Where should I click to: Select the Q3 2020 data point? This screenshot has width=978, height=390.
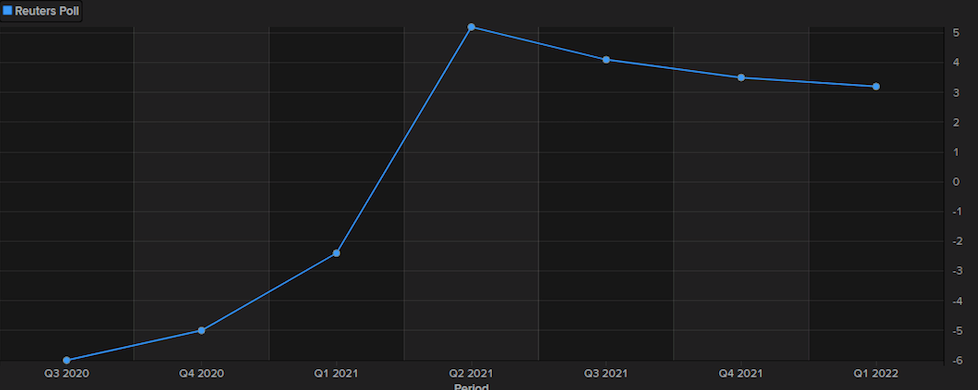pos(67,360)
